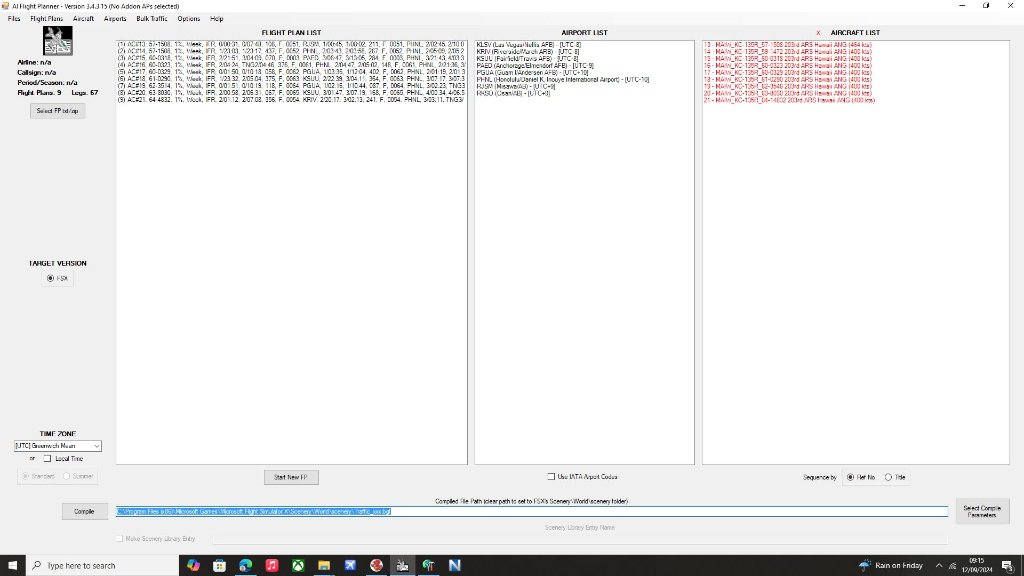The height and width of the screenshot is (576, 1024).
Task: Open Copilot from the taskbar
Action: pyautogui.click(x=193, y=566)
